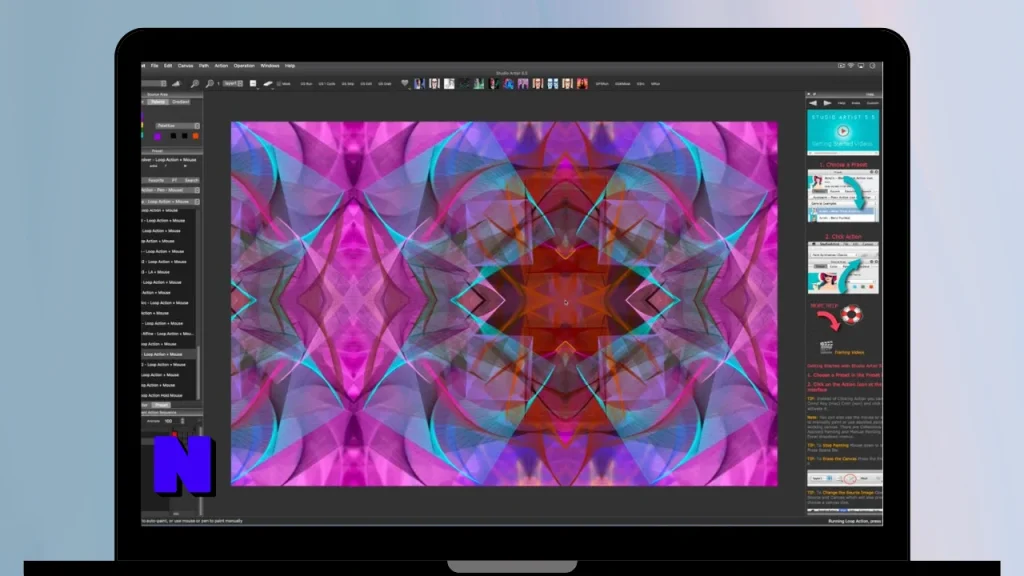Pick the orange color swatch

click(195, 136)
